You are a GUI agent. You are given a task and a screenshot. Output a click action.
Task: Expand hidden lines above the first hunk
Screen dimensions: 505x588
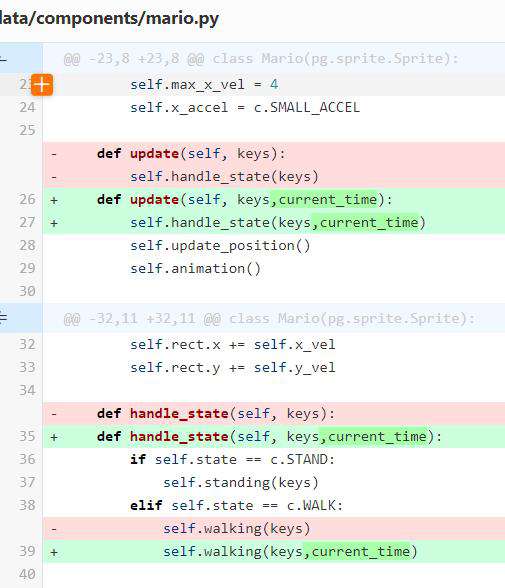(4, 59)
